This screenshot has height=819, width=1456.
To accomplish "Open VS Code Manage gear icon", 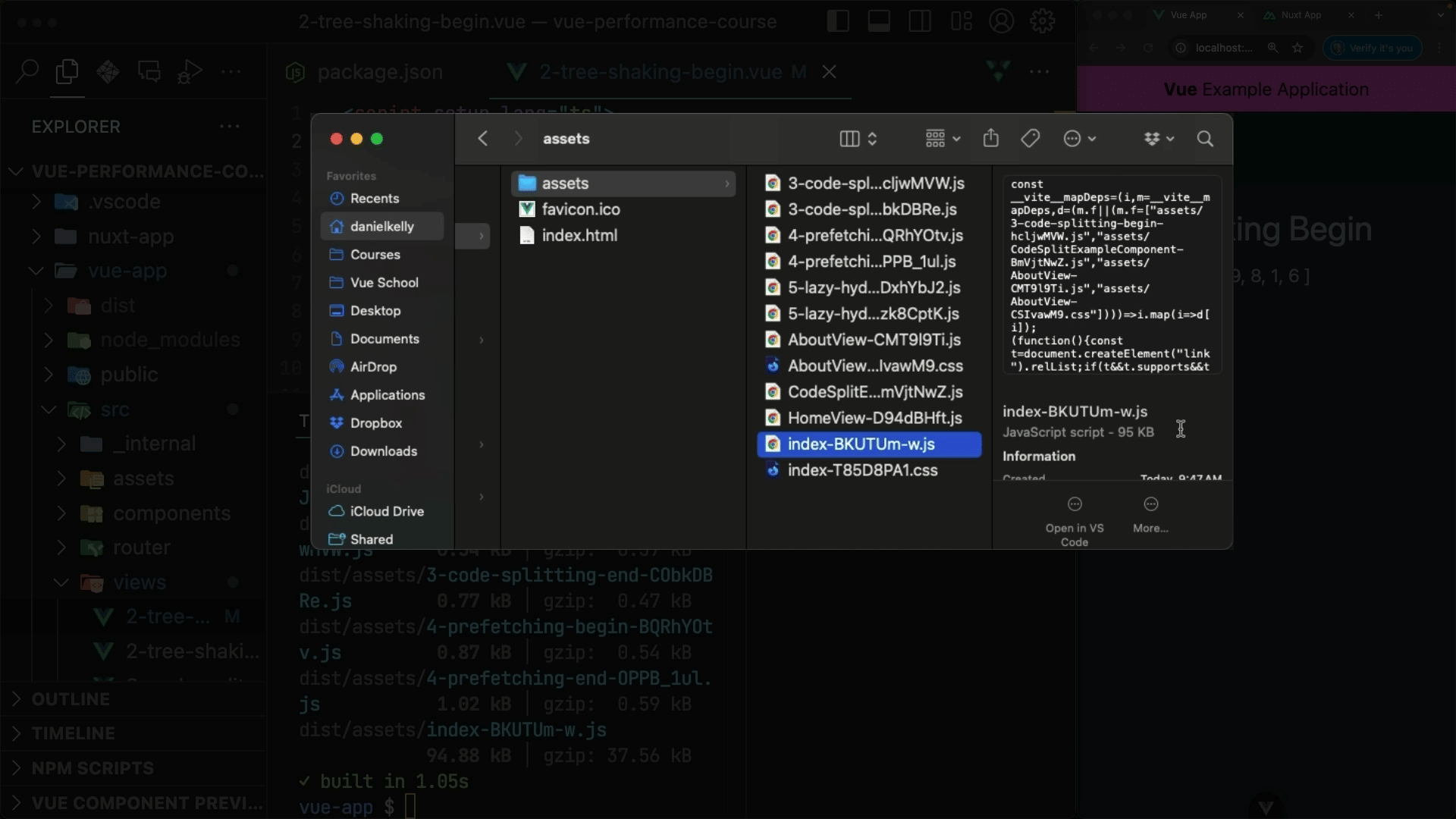I will 1043,21.
